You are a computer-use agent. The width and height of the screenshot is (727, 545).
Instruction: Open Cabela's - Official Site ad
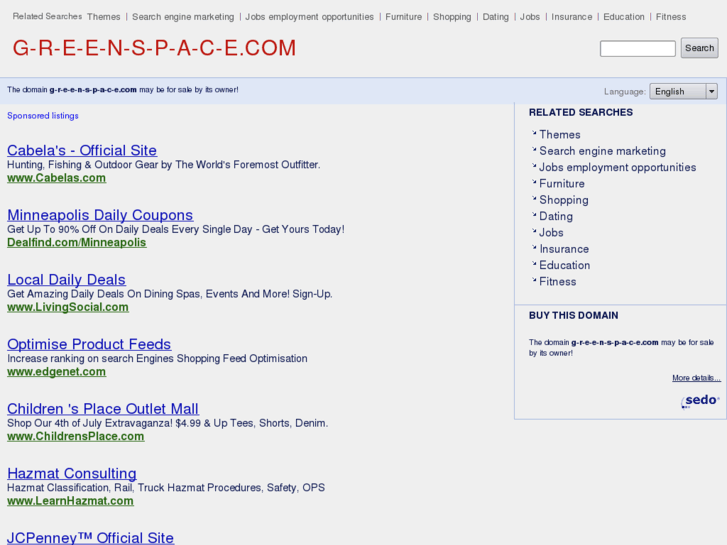(82, 150)
